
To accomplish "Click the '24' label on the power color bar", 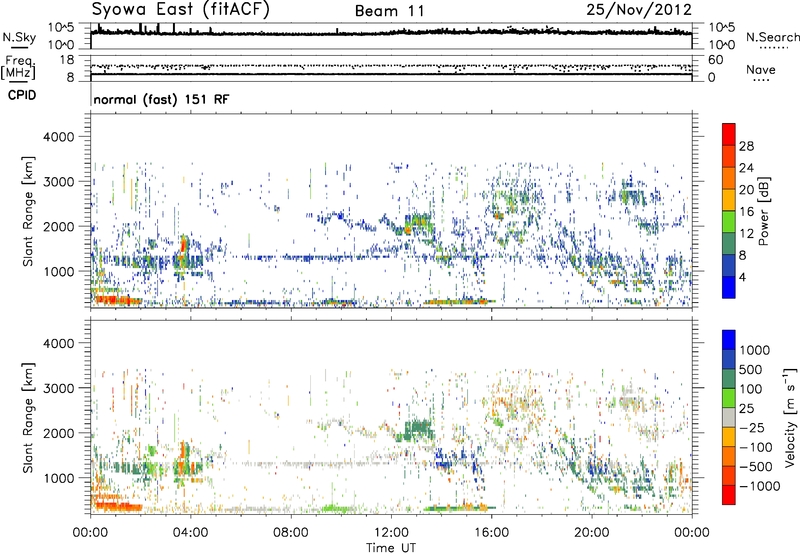I will click(746, 168).
